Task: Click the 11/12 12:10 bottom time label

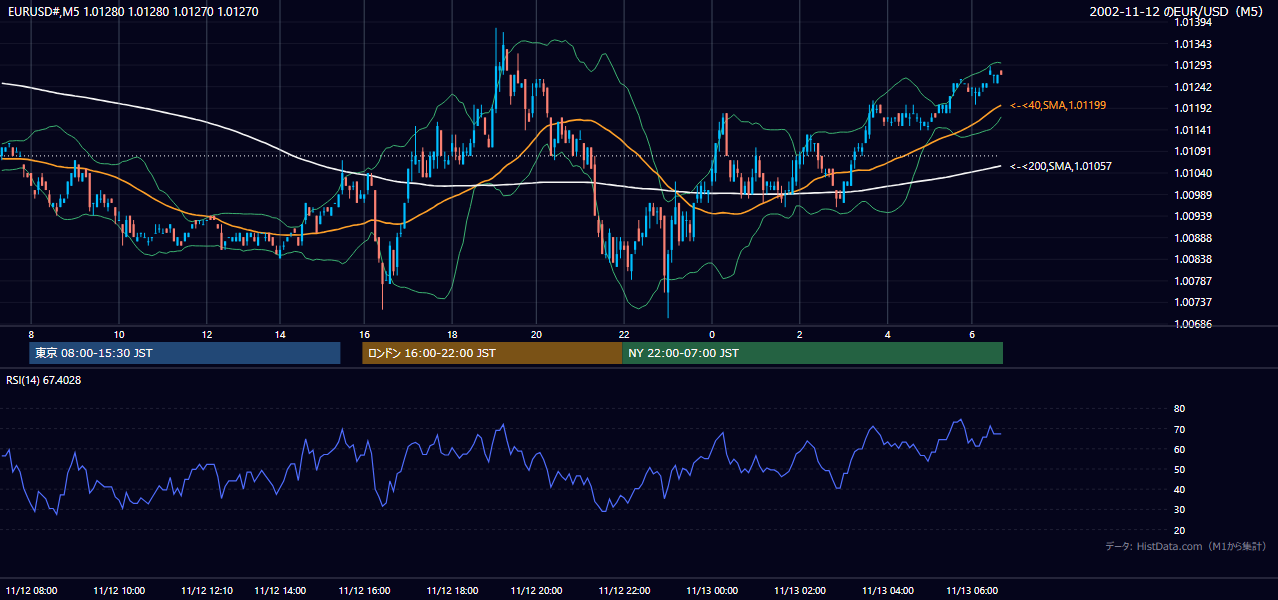Action: (206, 590)
